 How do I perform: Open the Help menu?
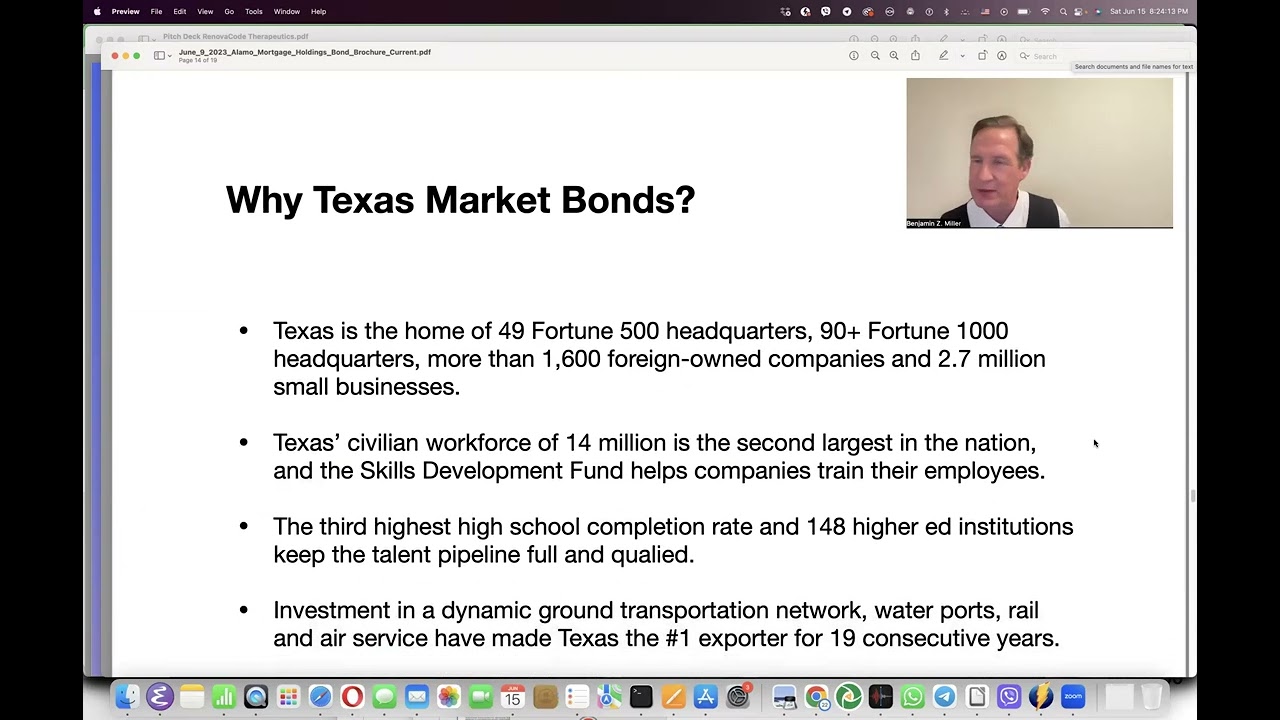pyautogui.click(x=318, y=11)
